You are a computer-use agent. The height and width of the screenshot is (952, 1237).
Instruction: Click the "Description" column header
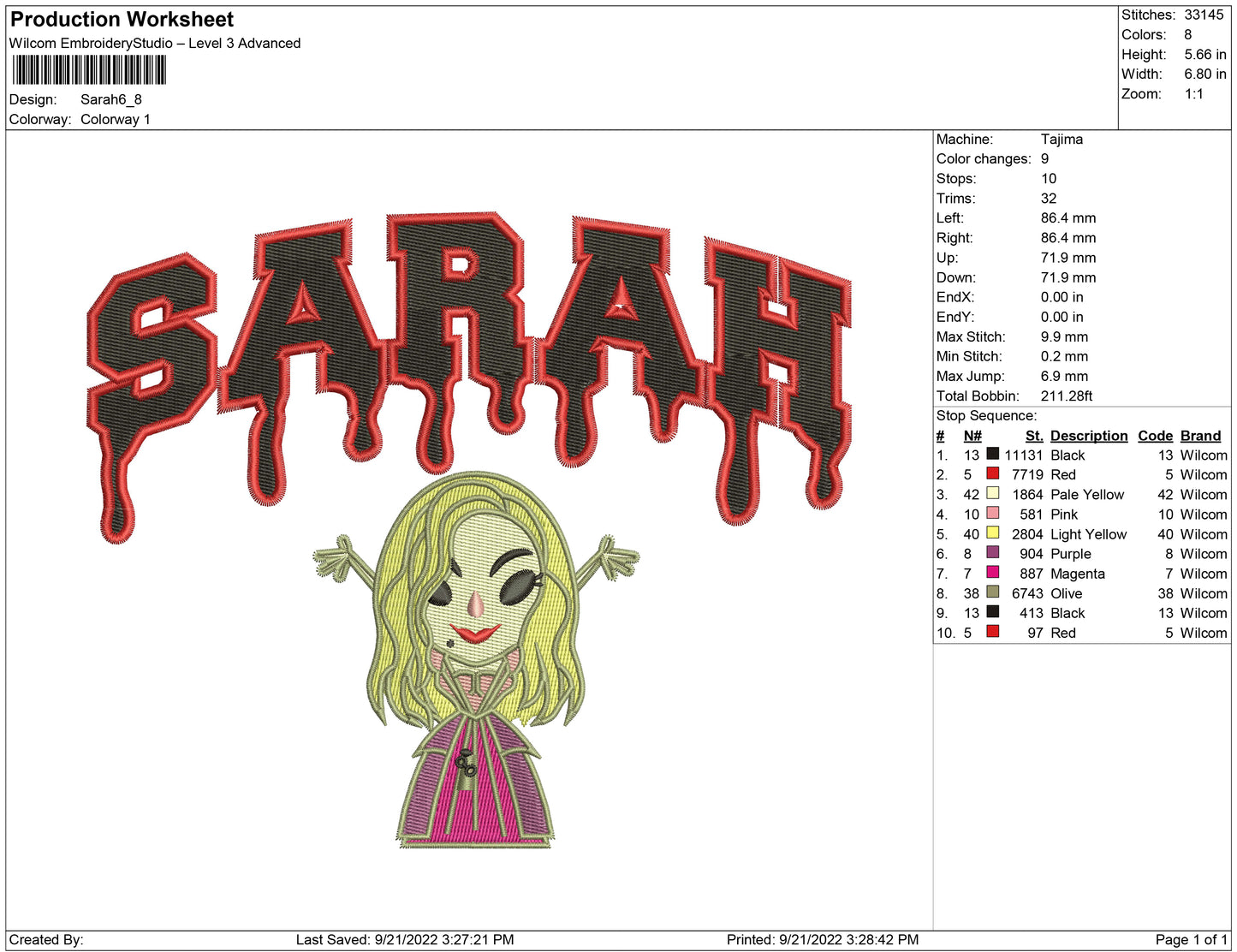tap(1089, 436)
